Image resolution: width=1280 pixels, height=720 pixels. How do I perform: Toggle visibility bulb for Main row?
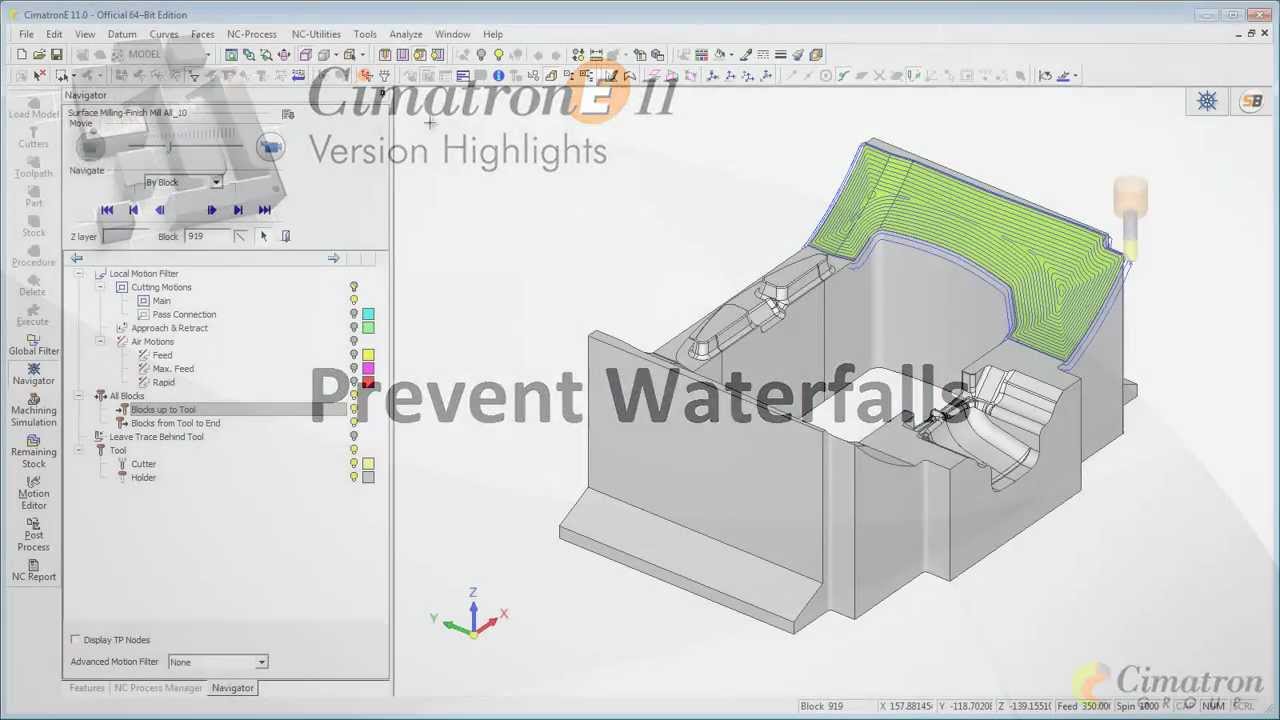(353, 301)
